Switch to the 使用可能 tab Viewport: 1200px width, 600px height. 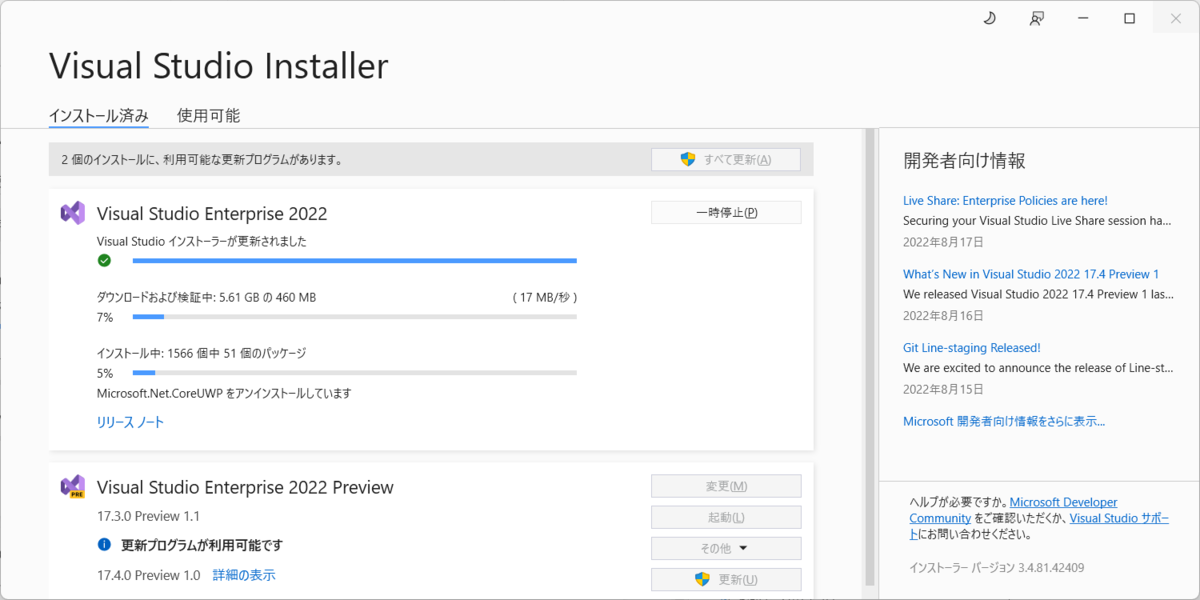pos(208,115)
